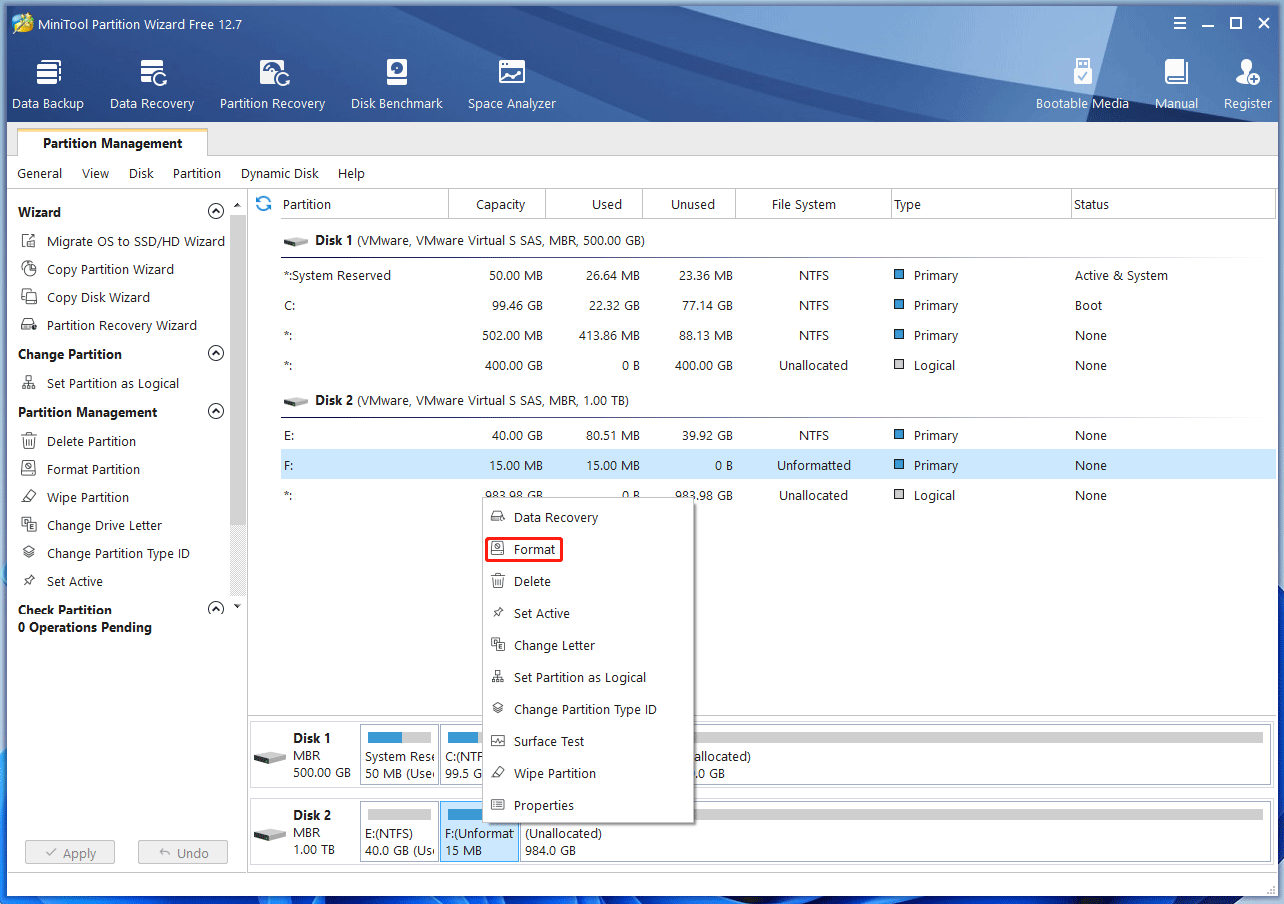Select Set Partition as Logical in context menu
Viewport: 1284px width, 904px height.
click(588, 677)
